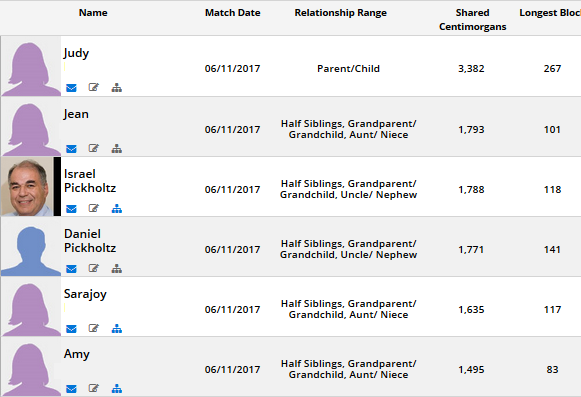Click Daniel Pickholtz's blue avatar

coord(31,247)
